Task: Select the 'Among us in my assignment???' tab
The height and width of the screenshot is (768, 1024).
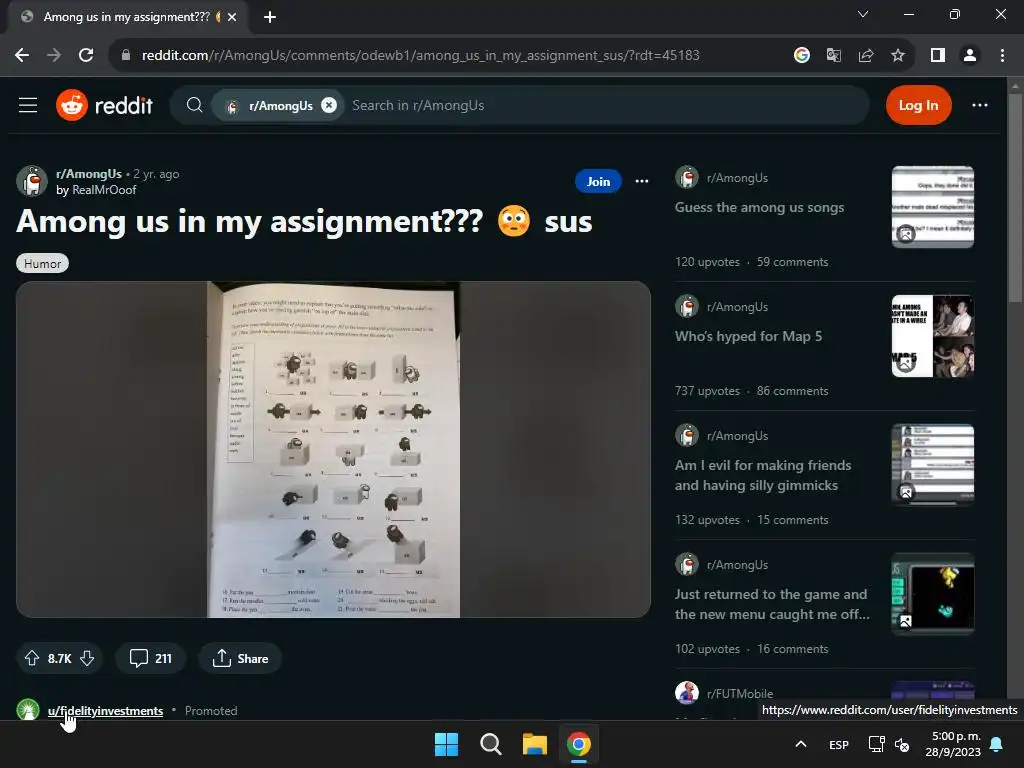Action: 127,17
